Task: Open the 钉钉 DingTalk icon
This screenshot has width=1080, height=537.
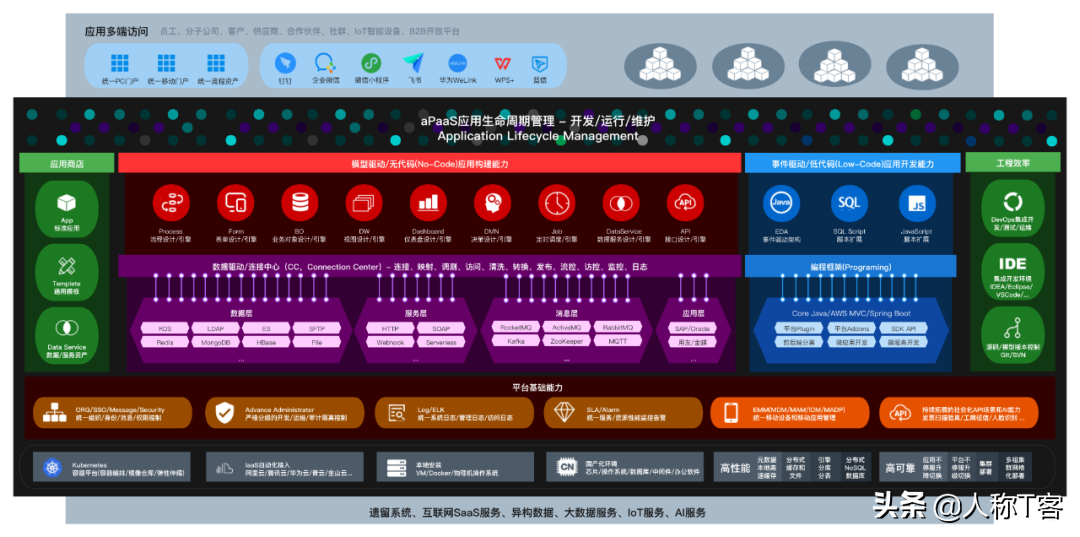Action: pyautogui.click(x=285, y=63)
